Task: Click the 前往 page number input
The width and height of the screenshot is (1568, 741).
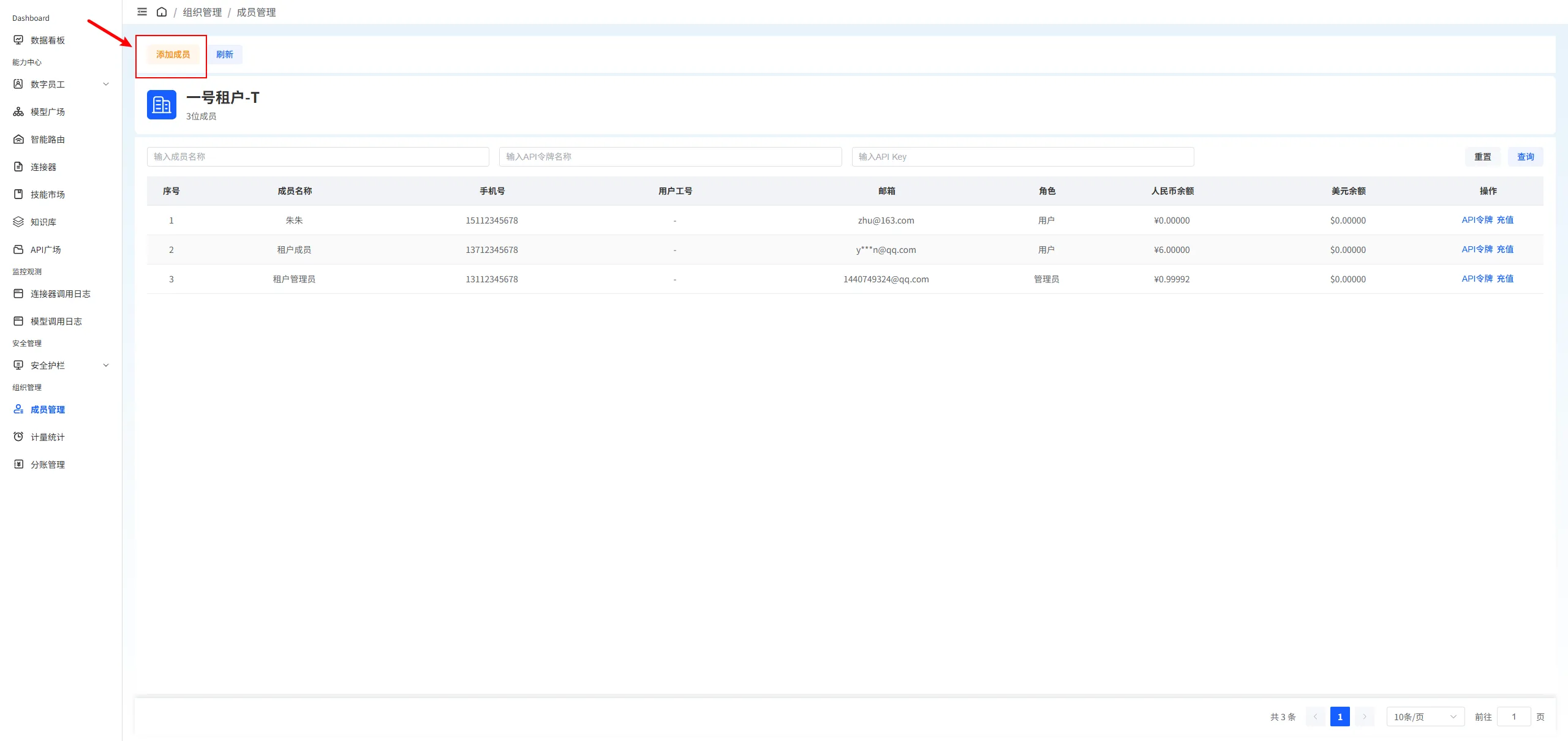Action: pos(1514,717)
